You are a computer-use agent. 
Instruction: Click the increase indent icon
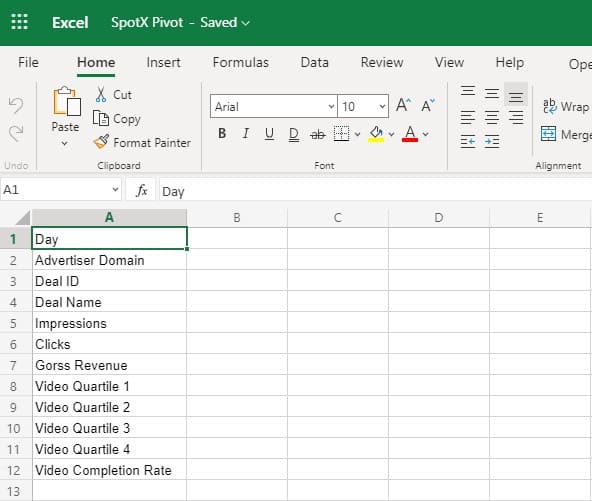point(492,142)
